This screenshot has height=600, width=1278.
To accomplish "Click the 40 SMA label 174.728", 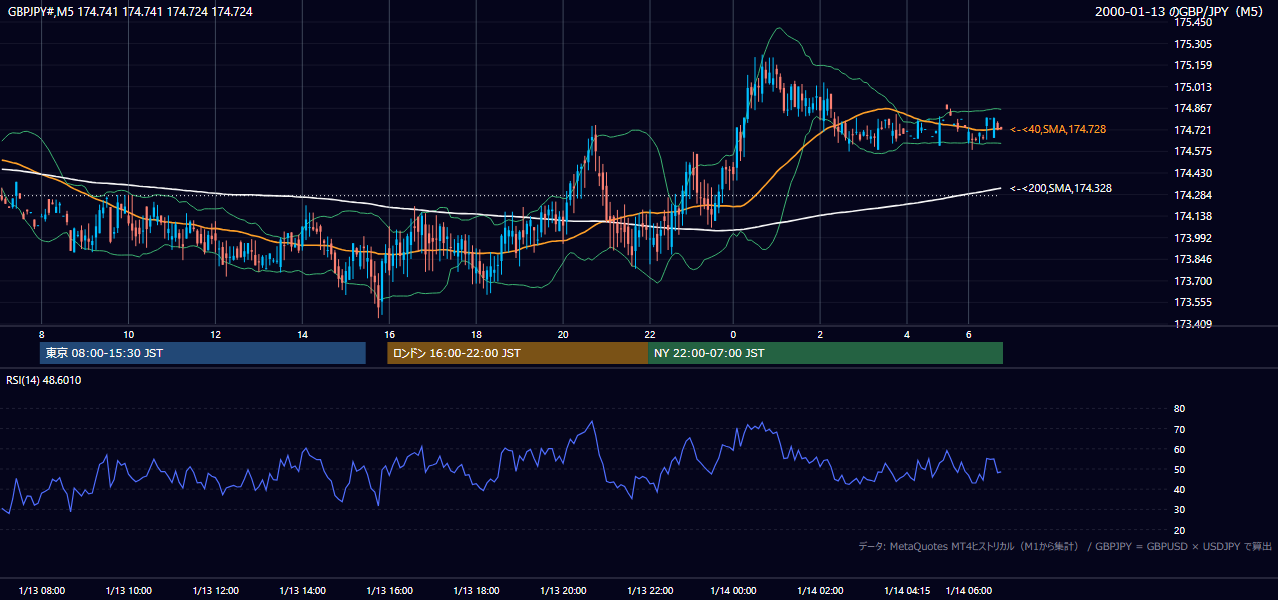I will click(x=1058, y=130).
